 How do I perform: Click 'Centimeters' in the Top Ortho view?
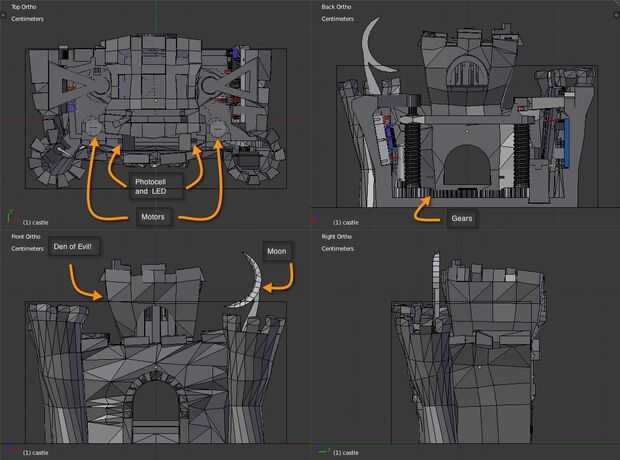pyautogui.click(x=27, y=19)
